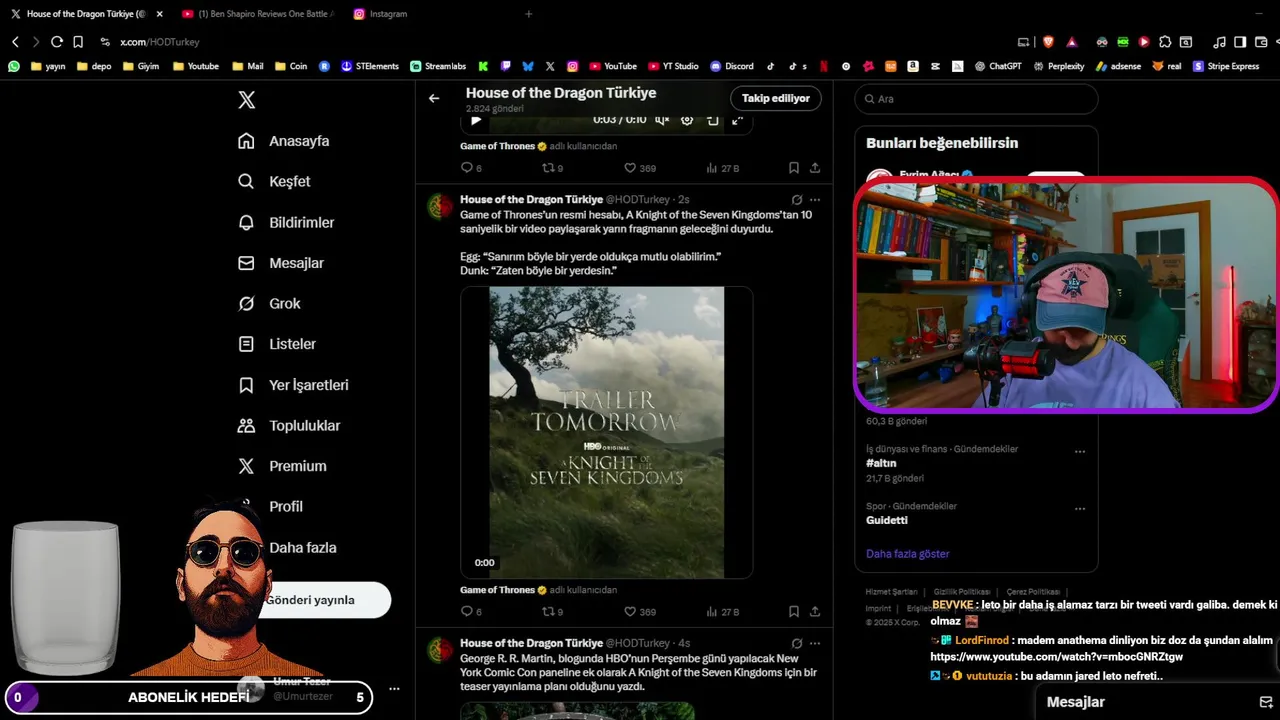Open Streamlabs bookmark
This screenshot has width=1280, height=720.
point(438,66)
